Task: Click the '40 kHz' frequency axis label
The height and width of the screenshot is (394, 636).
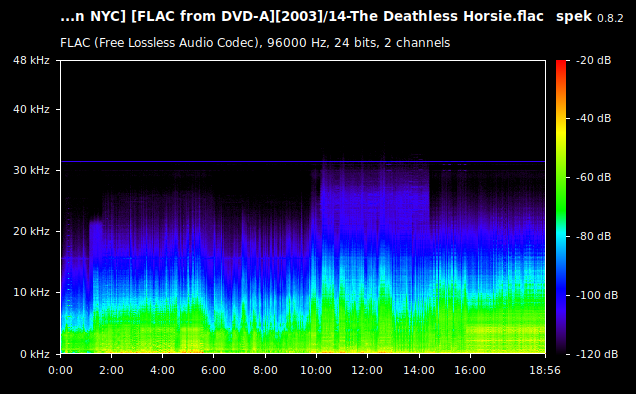Action: click(31, 110)
